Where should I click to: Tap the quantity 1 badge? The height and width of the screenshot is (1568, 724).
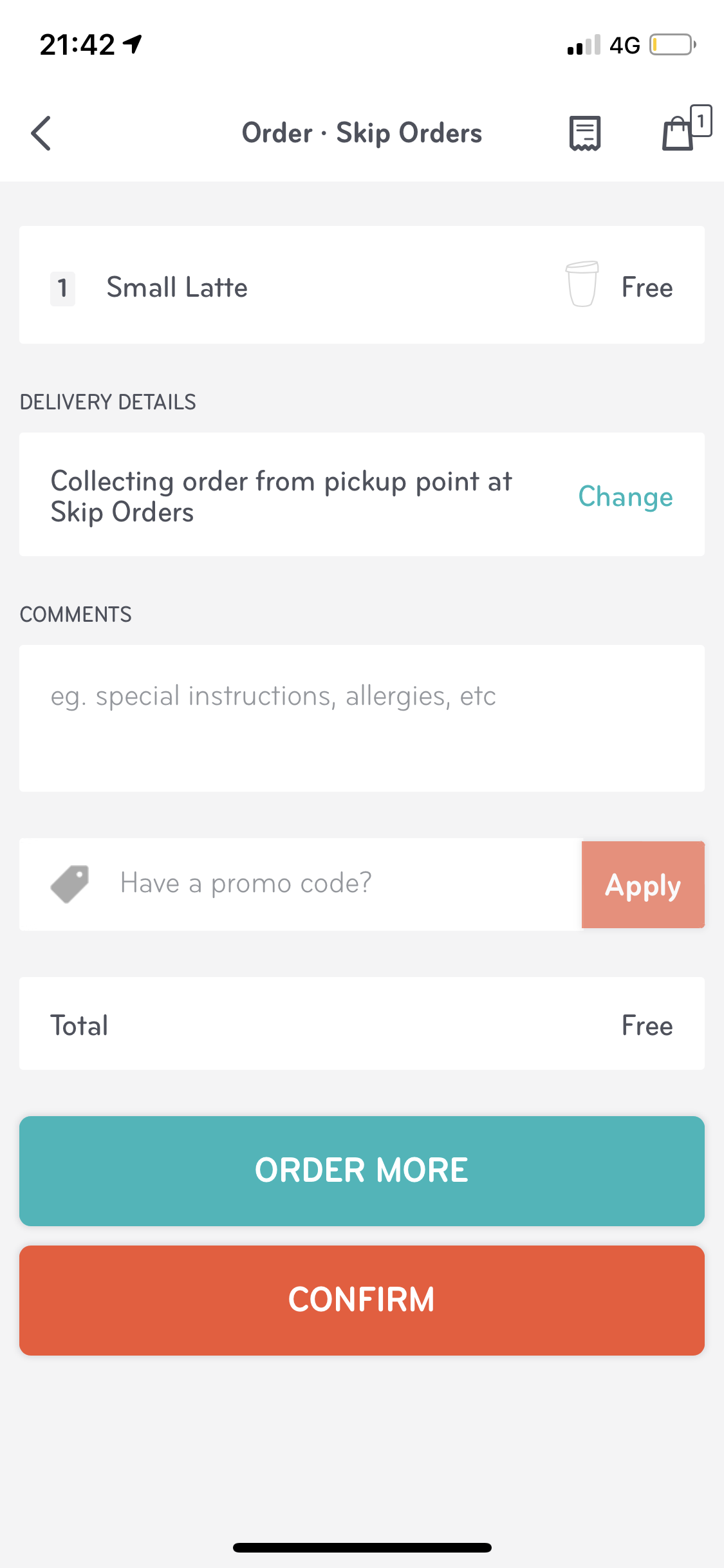(x=62, y=288)
